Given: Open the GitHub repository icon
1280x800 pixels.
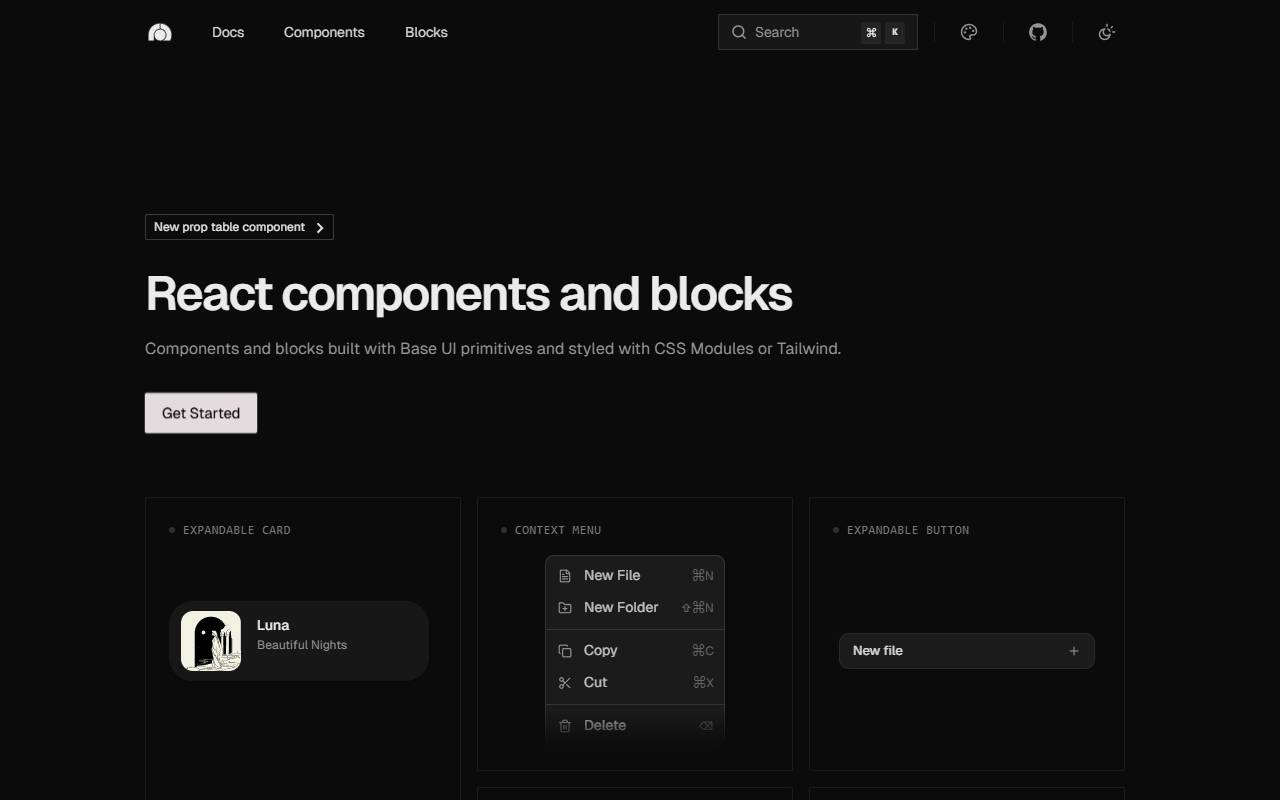Looking at the screenshot, I should [x=1038, y=32].
